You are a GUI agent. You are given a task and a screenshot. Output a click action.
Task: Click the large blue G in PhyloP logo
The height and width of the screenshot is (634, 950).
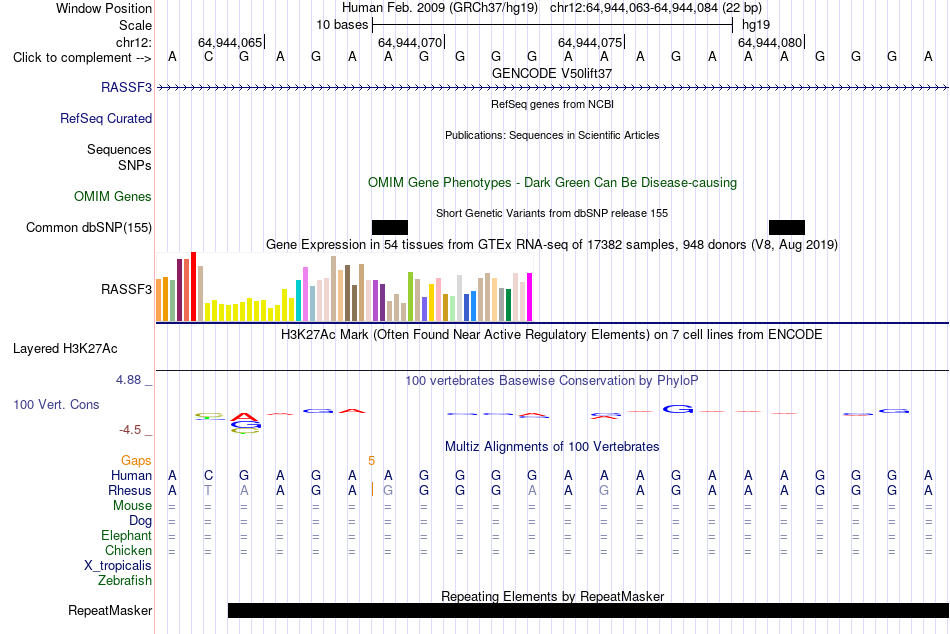pyautogui.click(x=677, y=409)
